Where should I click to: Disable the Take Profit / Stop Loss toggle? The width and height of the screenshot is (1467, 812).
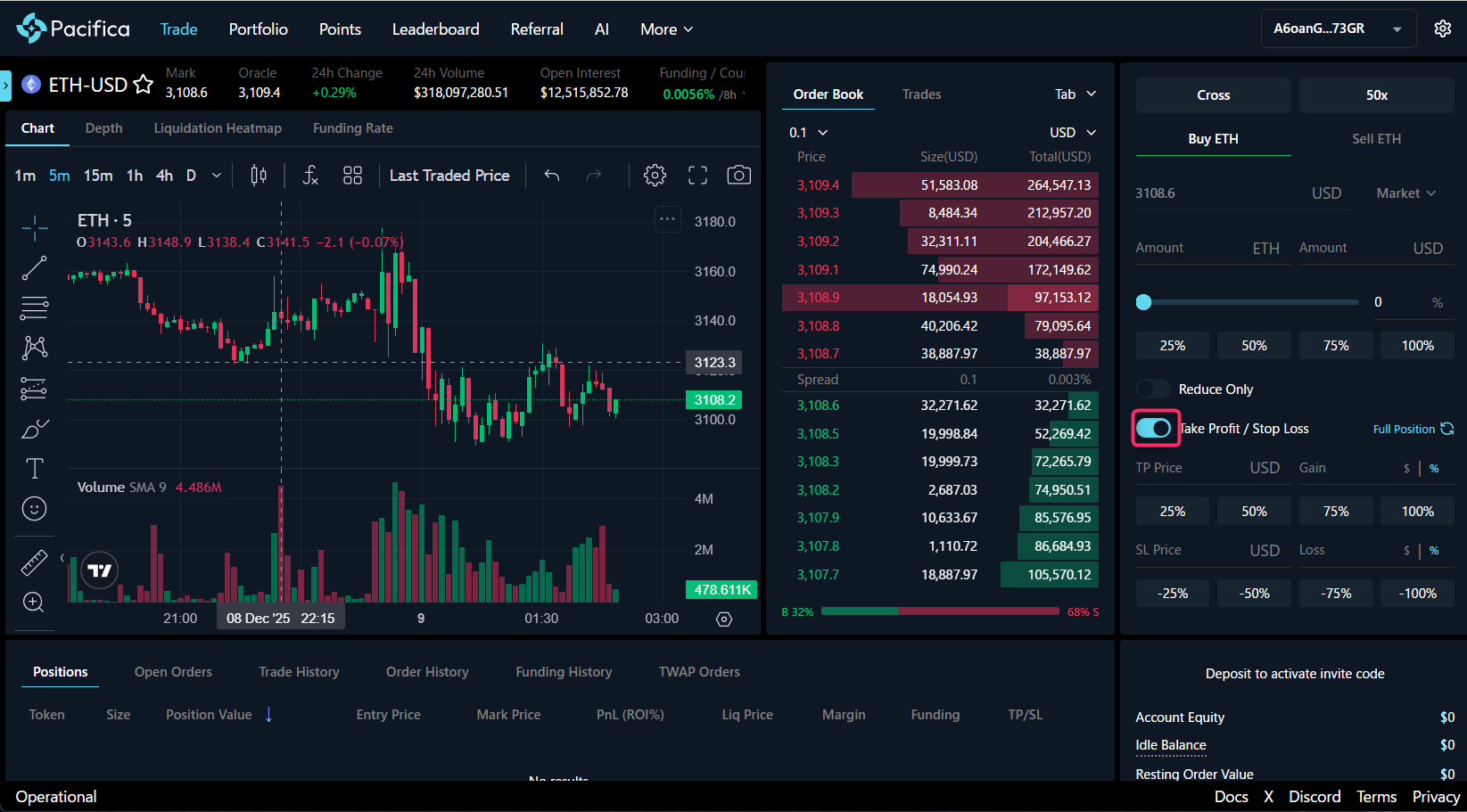[1154, 429]
